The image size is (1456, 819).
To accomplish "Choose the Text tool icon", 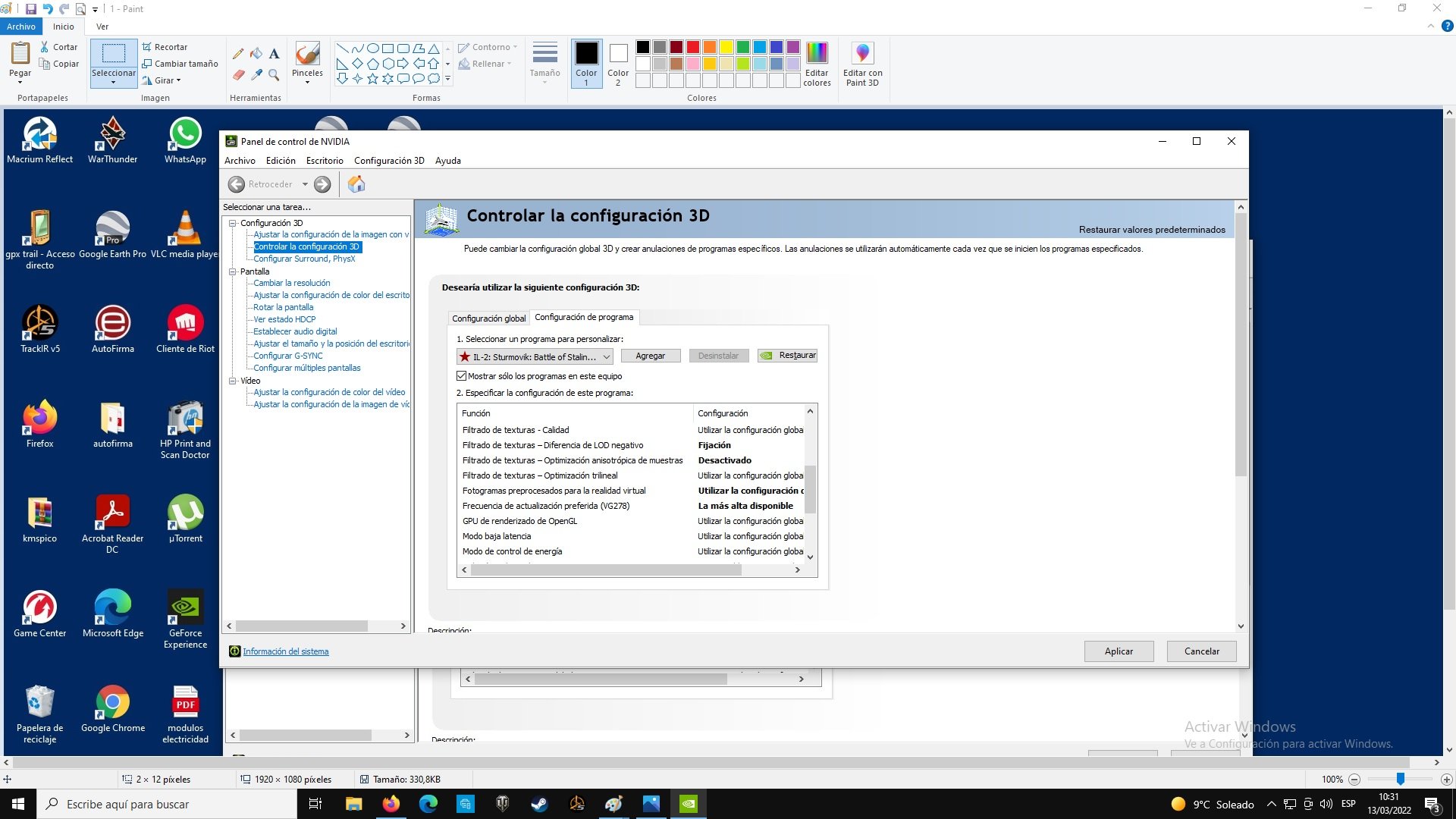I will coord(274,54).
